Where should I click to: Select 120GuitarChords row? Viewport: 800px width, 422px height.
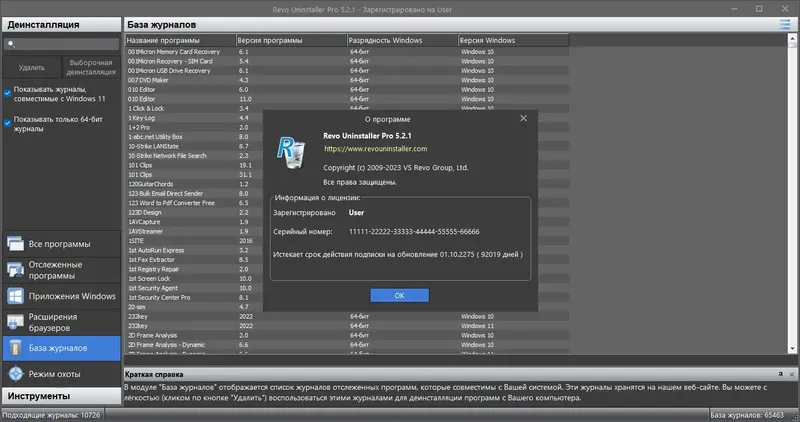[x=194, y=184]
